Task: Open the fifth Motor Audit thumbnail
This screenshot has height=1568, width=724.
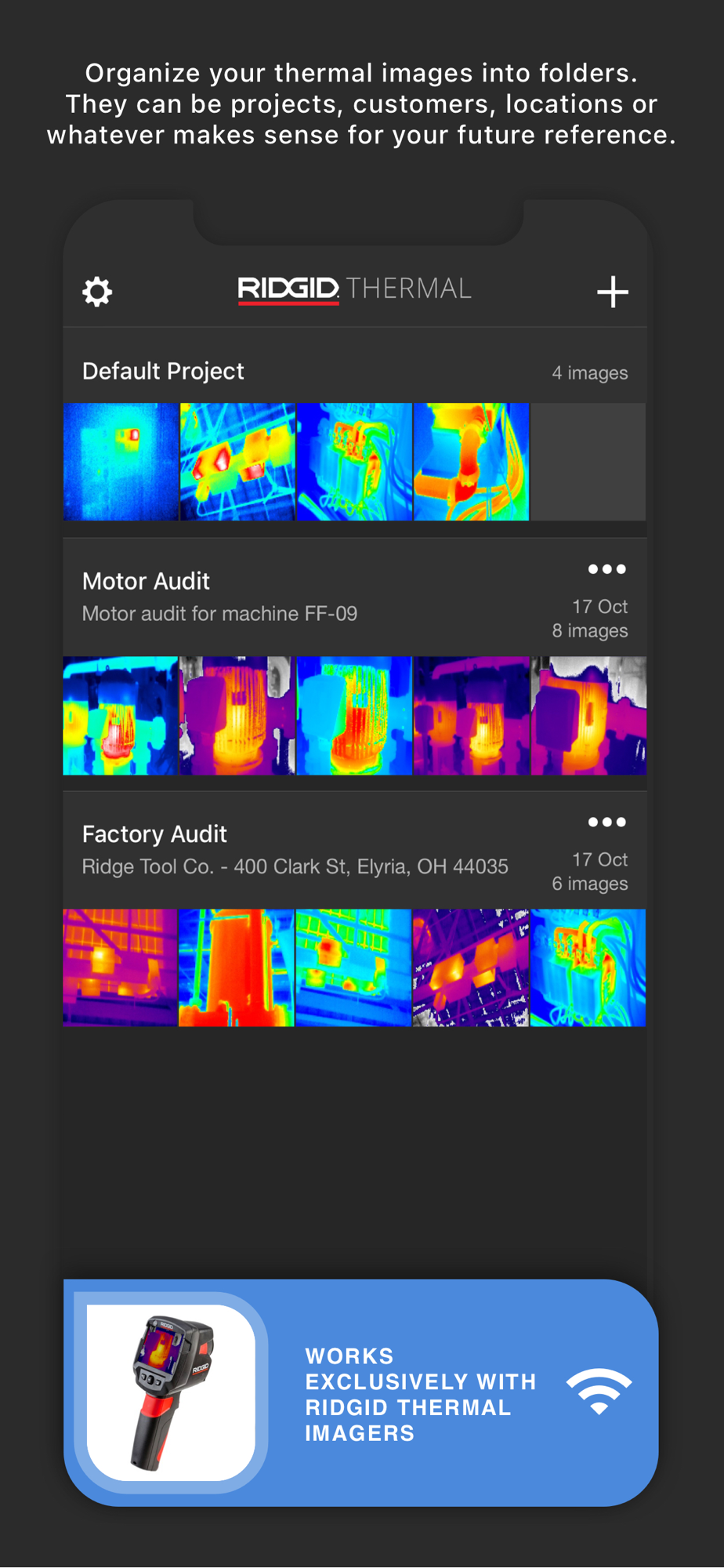Action: (x=588, y=716)
